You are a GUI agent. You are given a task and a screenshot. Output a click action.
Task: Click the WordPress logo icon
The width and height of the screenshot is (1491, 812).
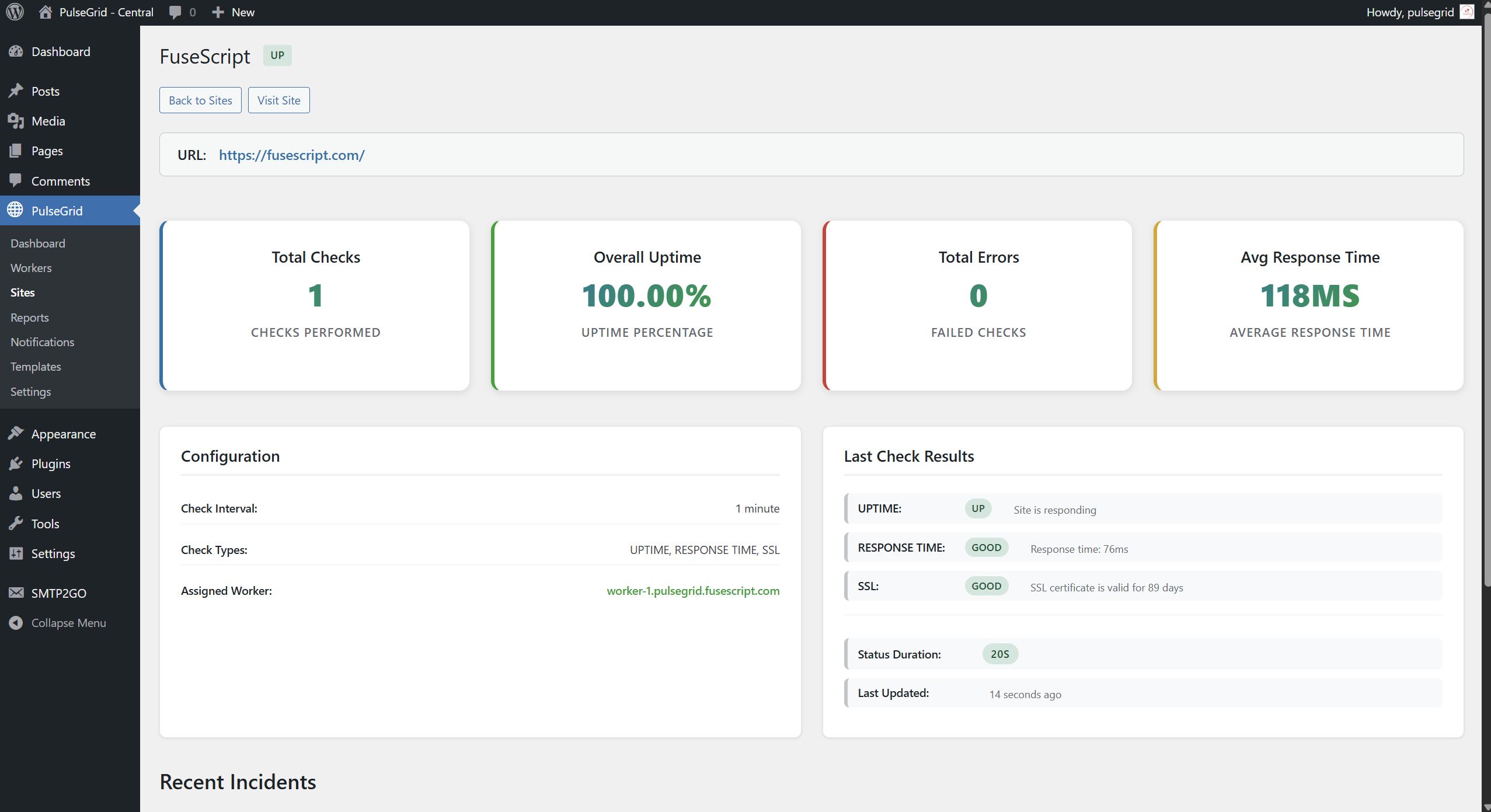(15, 12)
